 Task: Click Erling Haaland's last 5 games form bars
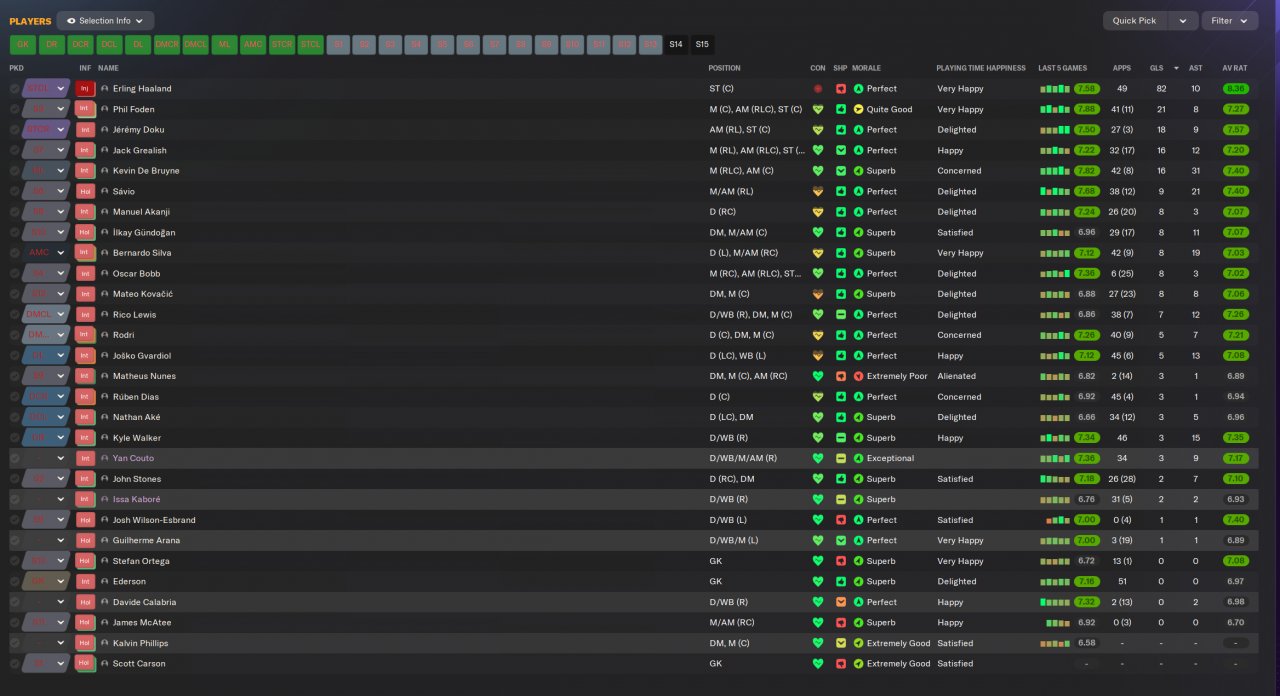pos(1054,89)
